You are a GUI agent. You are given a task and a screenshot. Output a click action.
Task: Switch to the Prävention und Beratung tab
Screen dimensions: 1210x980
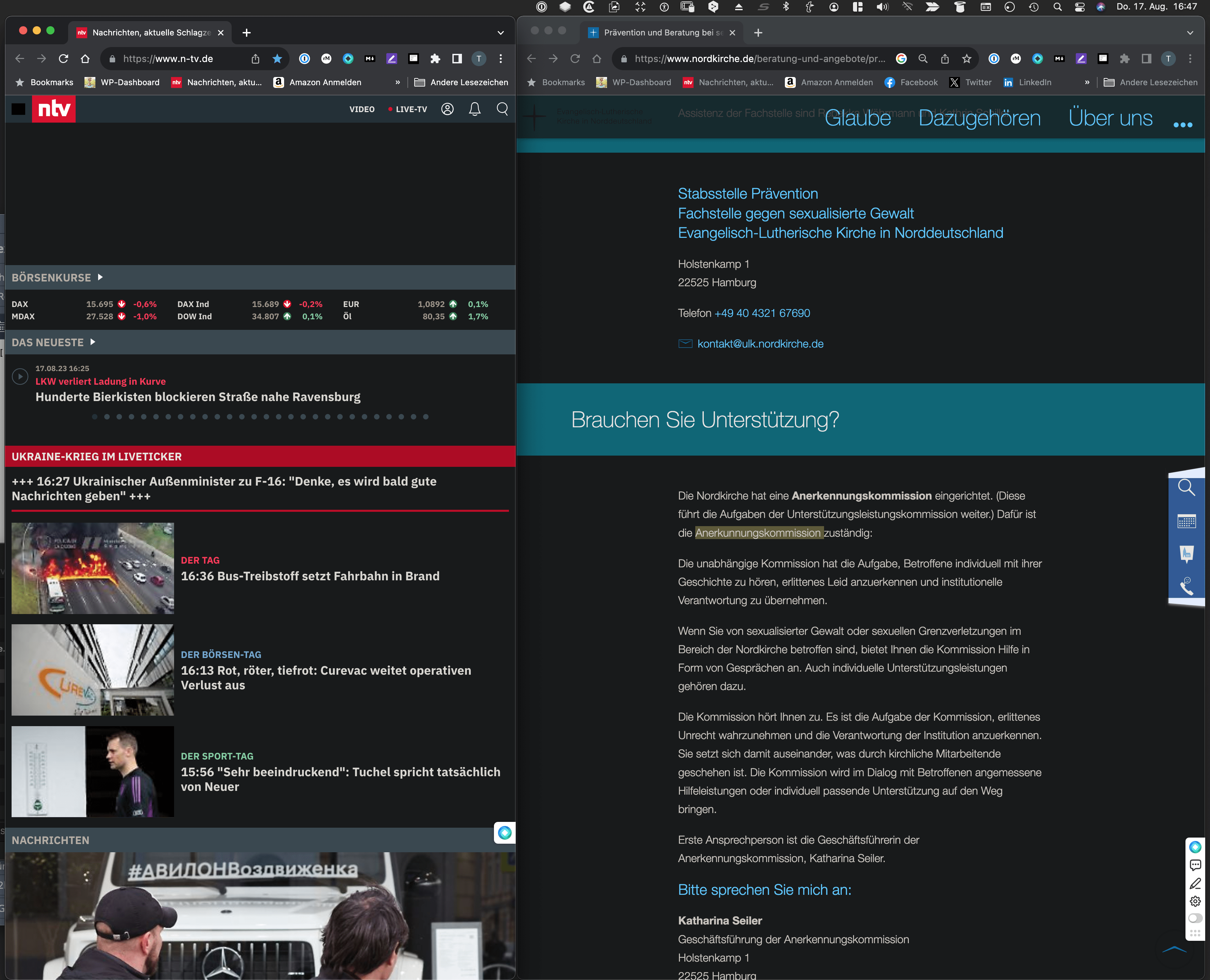click(662, 33)
